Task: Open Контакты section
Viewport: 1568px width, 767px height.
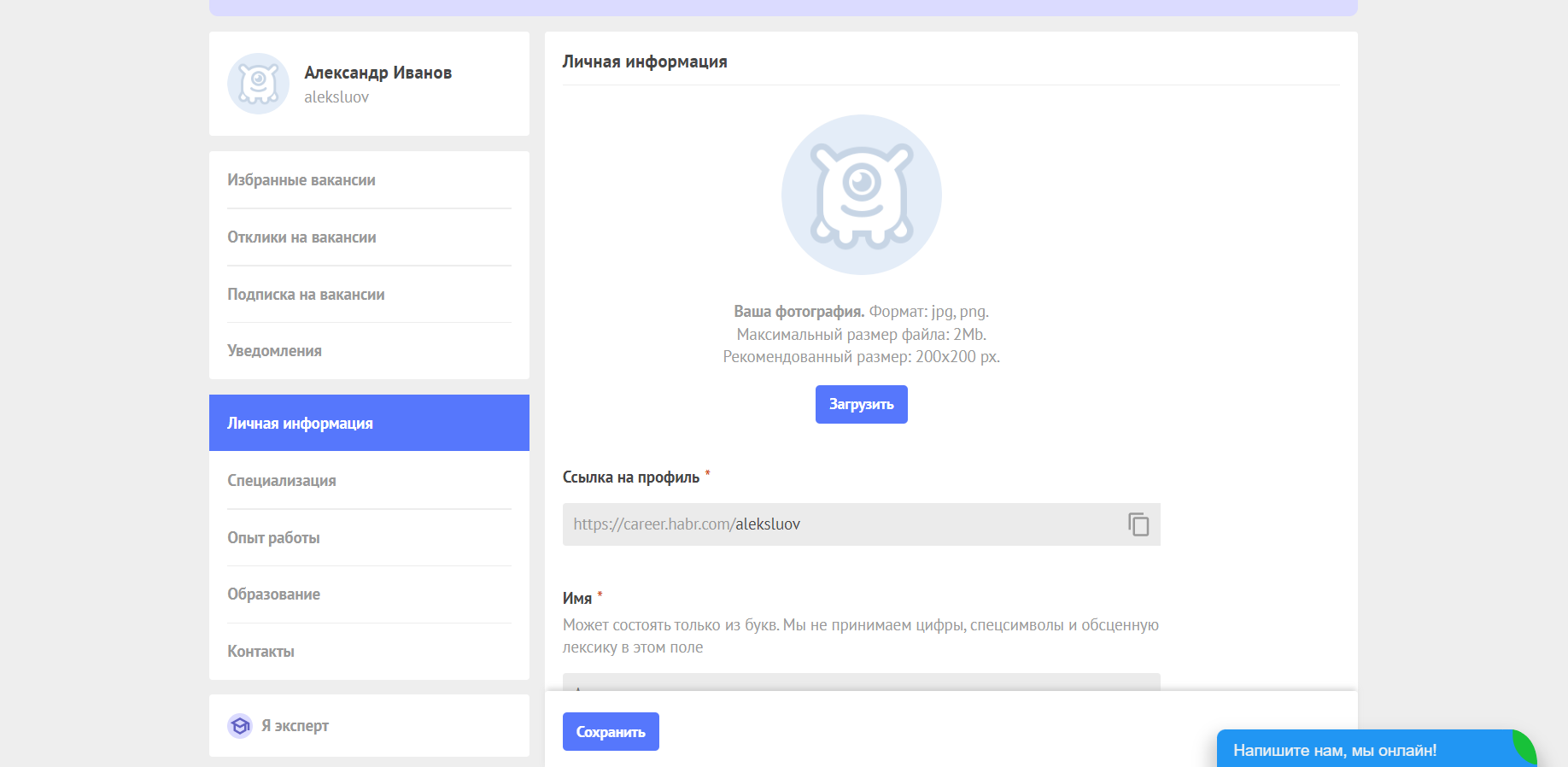Action: pos(260,652)
